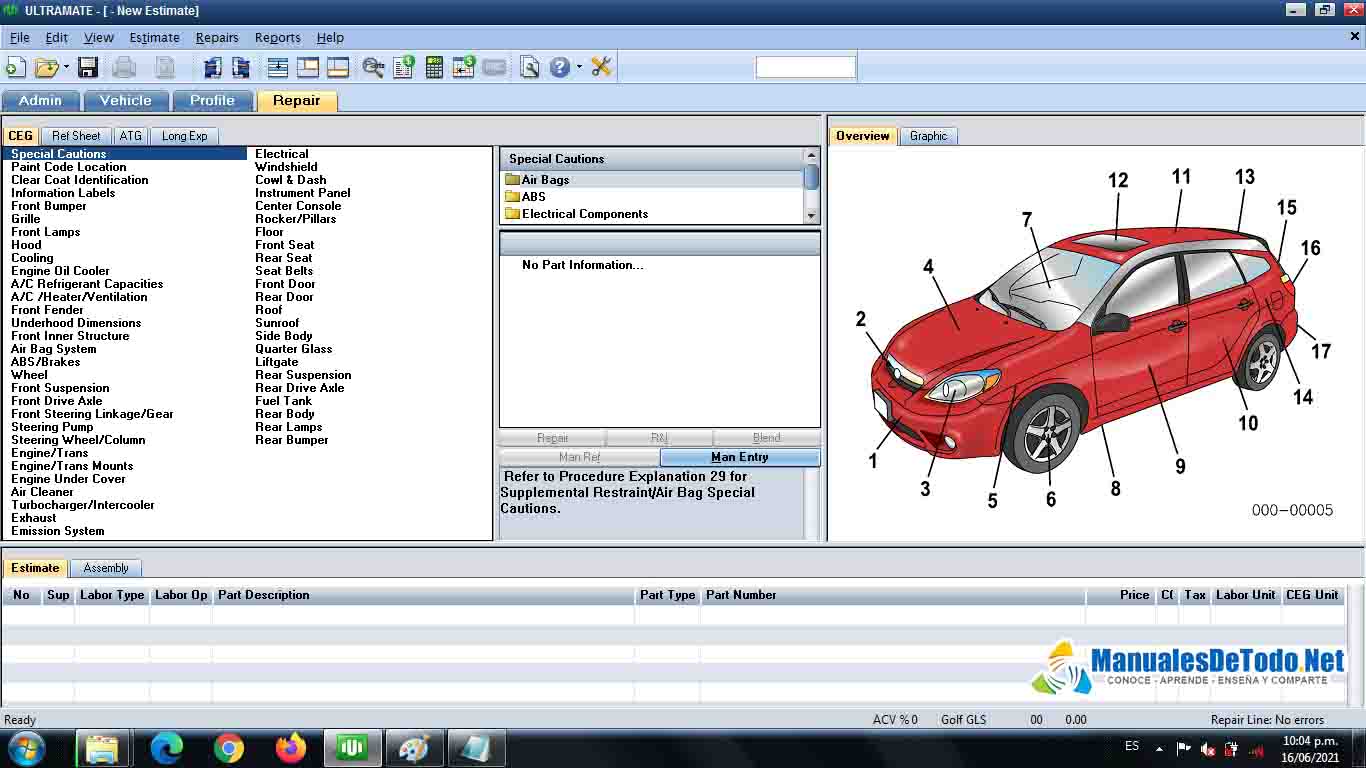
Task: Click the blue question mark help icon
Action: tap(560, 67)
